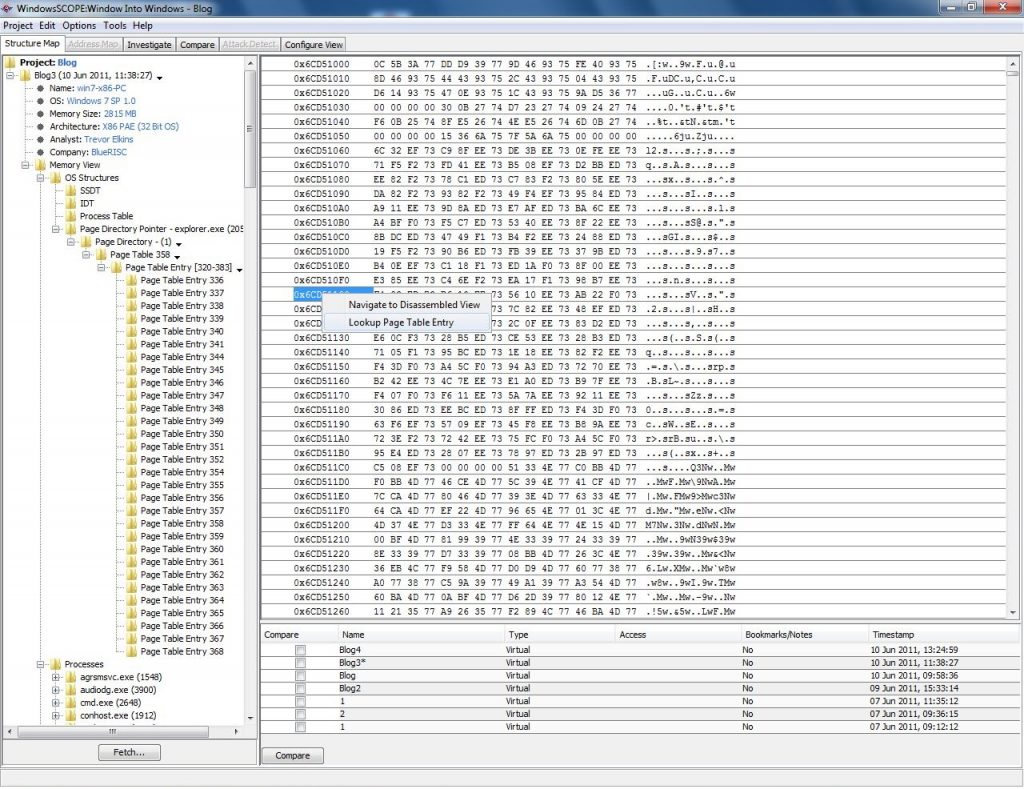Click the Page Table 358 folder icon
This screenshot has height=789, width=1024.
(101, 255)
